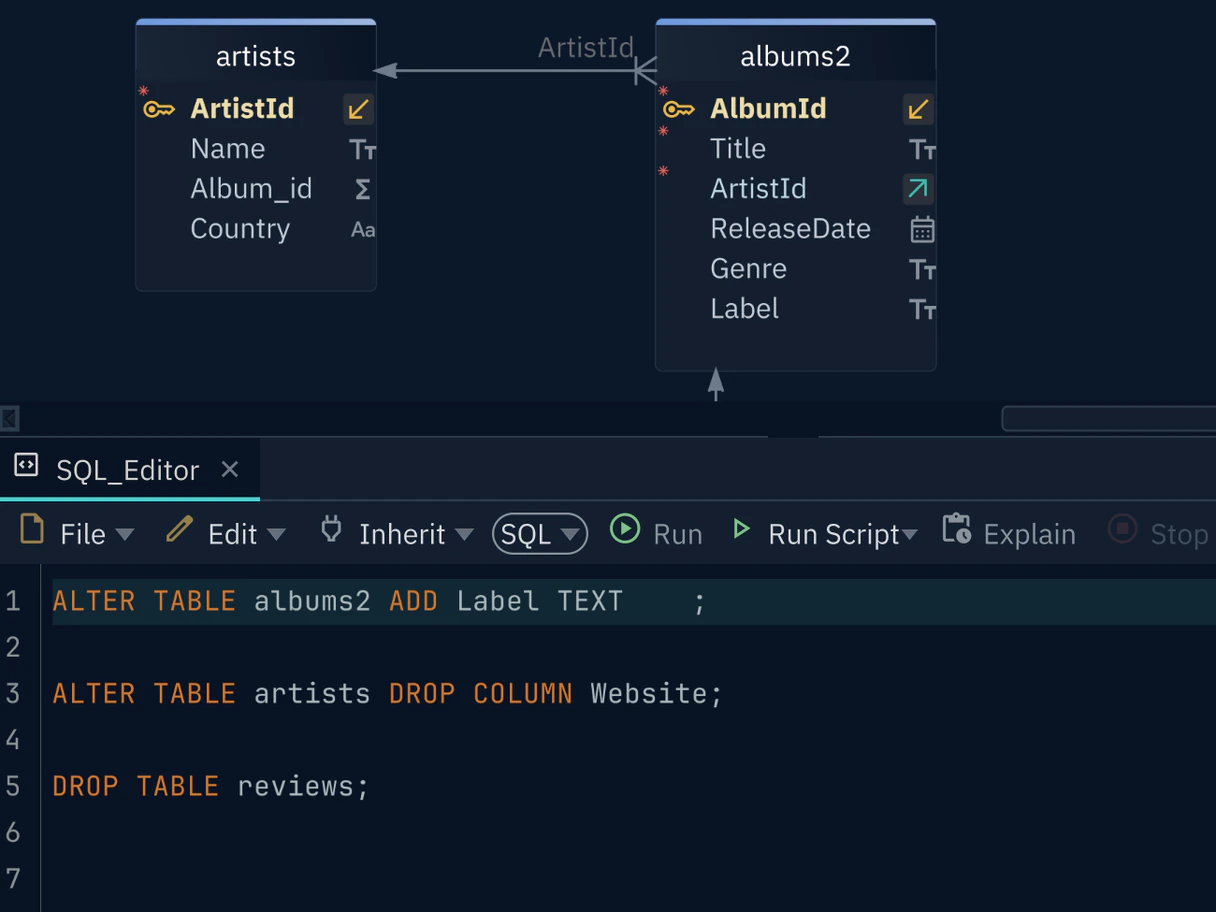Click the Aa type icon beside Country
Image resolution: width=1216 pixels, height=912 pixels.
pos(363,230)
